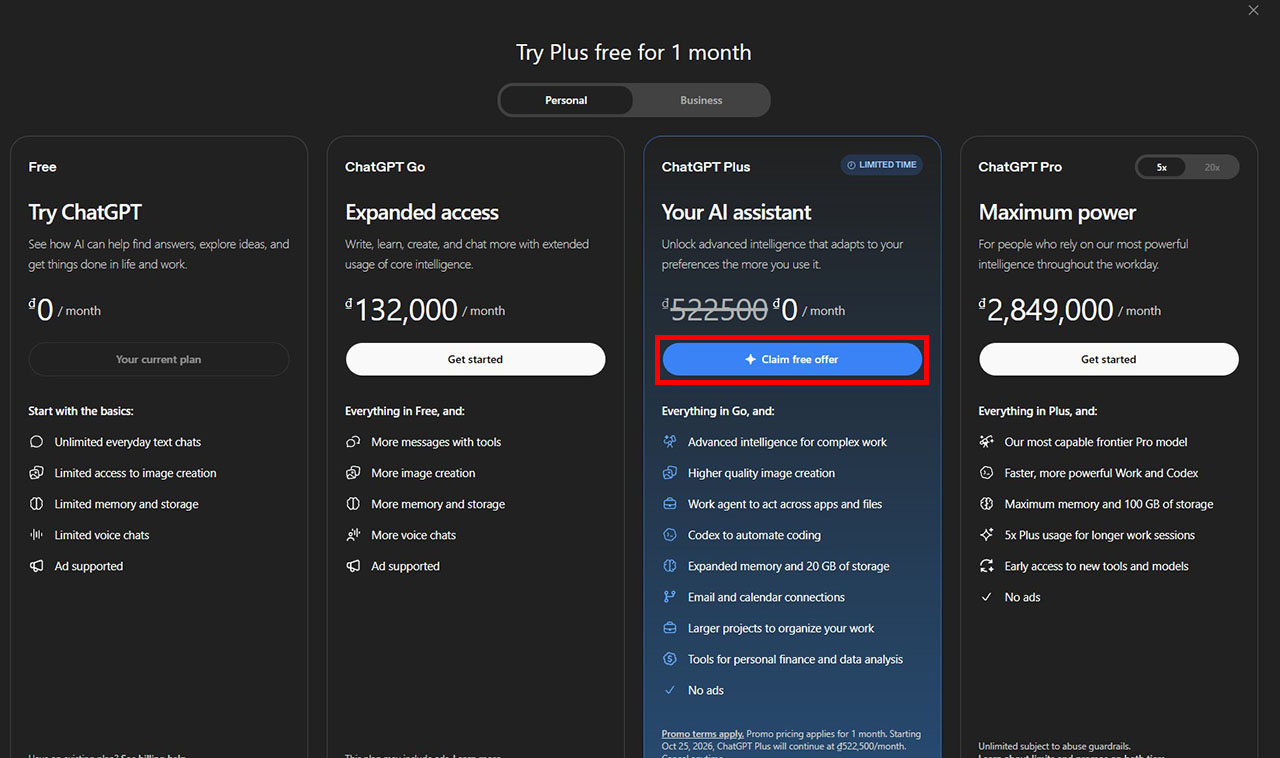Click the icon beside Higher quality image creation
The height and width of the screenshot is (758, 1280).
tap(670, 473)
